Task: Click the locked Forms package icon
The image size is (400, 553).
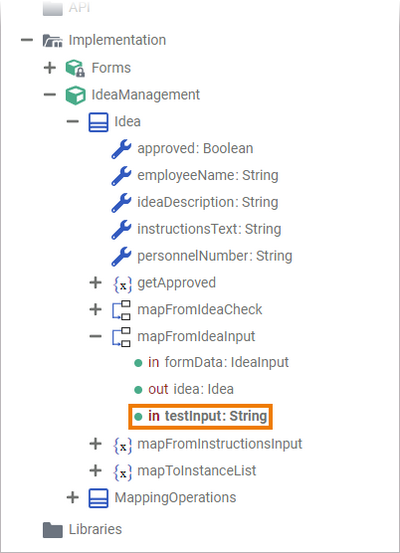Action: (75, 68)
